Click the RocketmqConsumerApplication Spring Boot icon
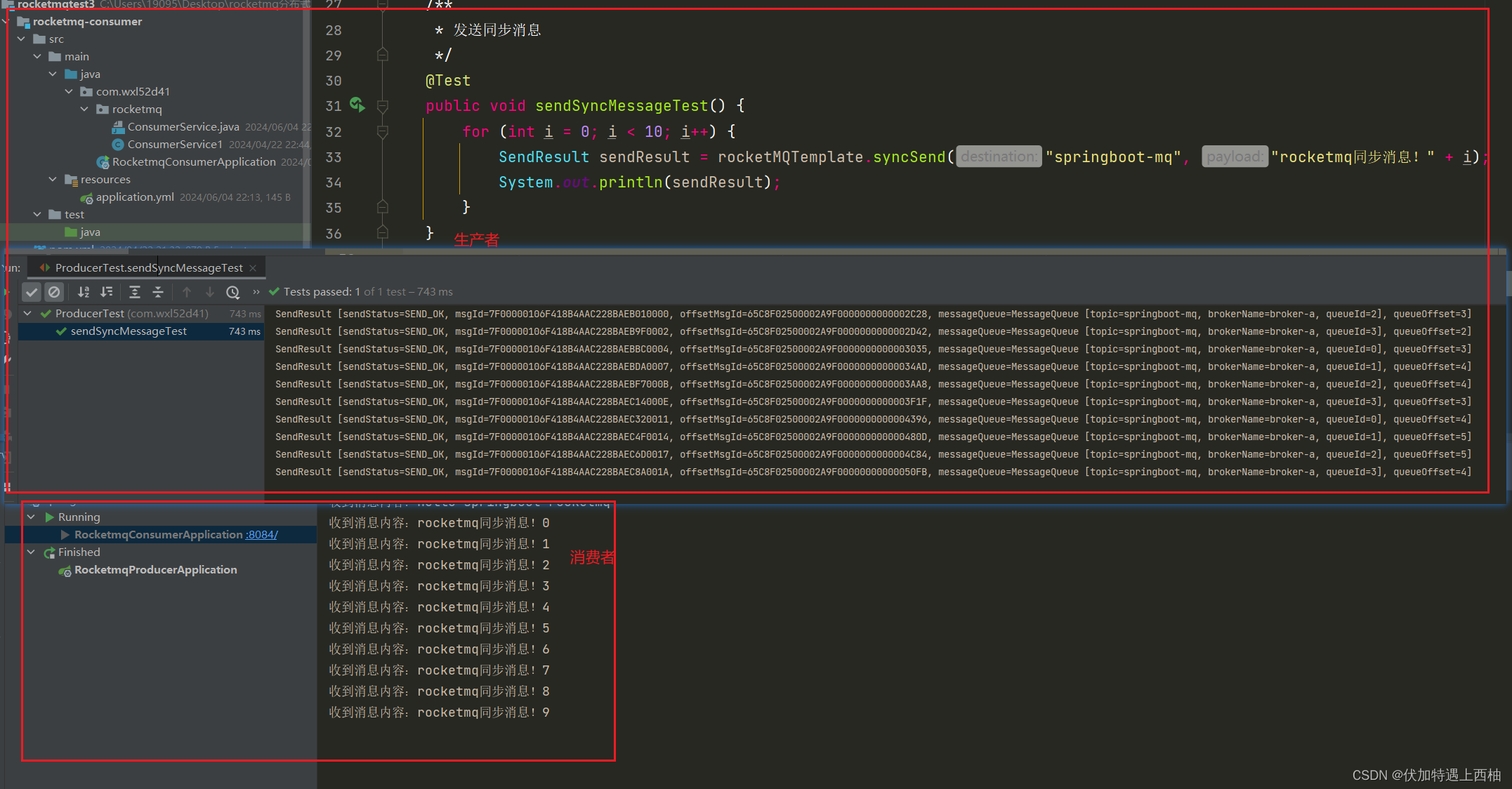 pyautogui.click(x=103, y=162)
